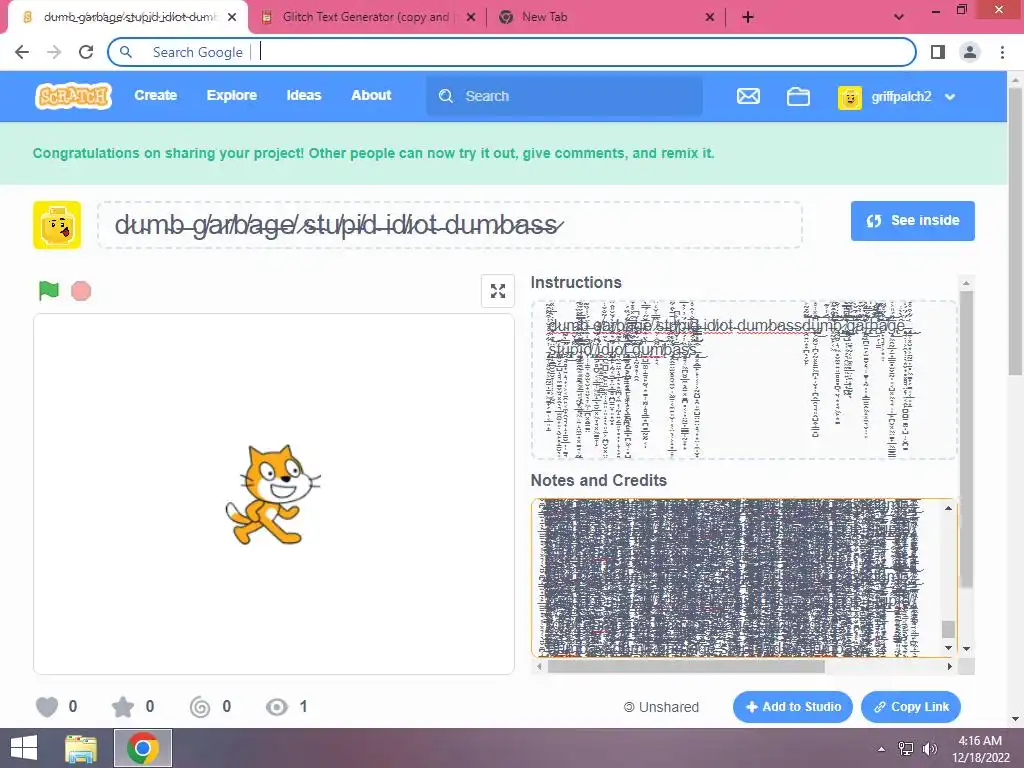Screen dimensions: 1024x768
Task: Show hidden system tray icons
Action: pos(881,749)
